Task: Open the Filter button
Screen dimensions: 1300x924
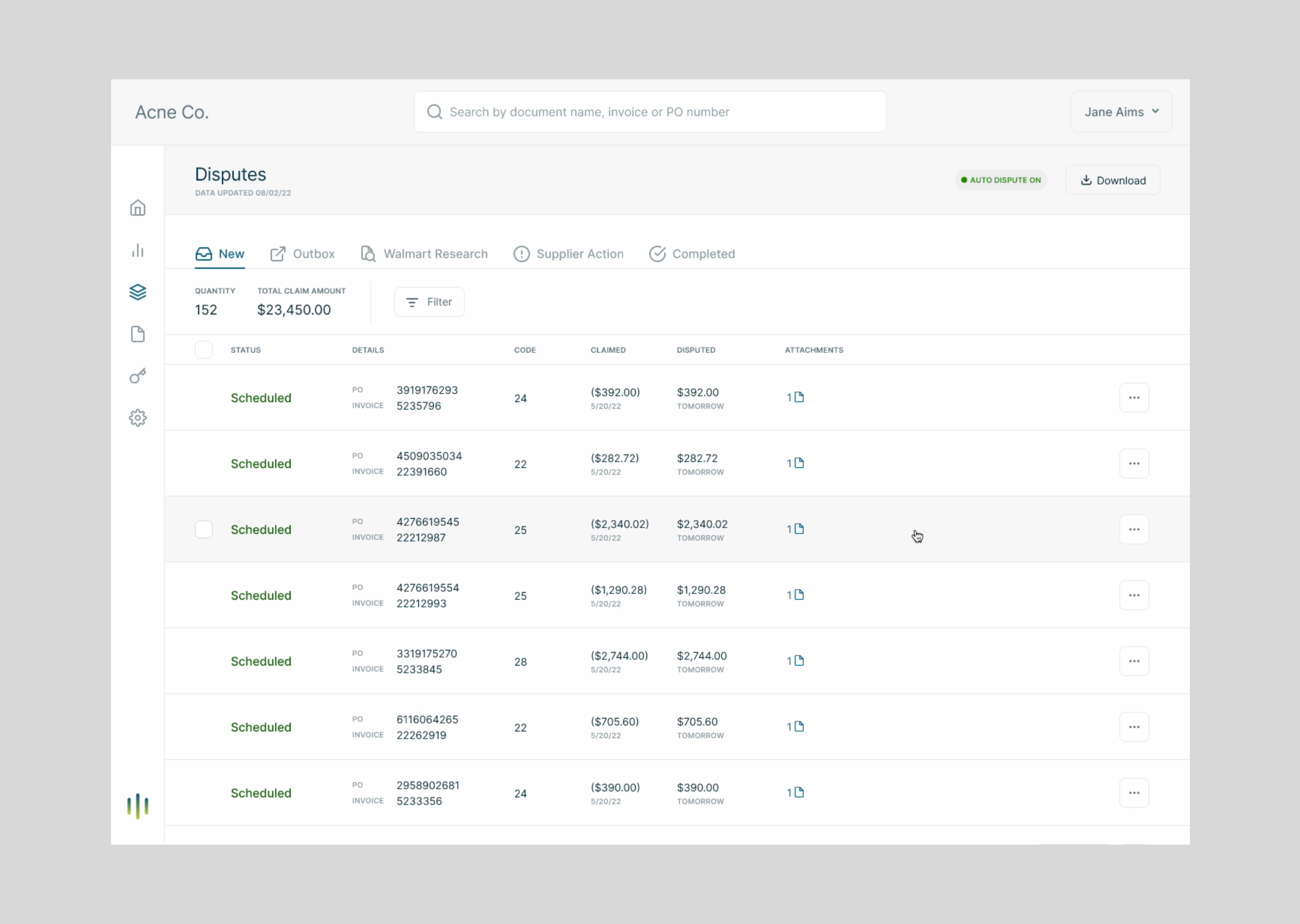Action: pyautogui.click(x=429, y=302)
